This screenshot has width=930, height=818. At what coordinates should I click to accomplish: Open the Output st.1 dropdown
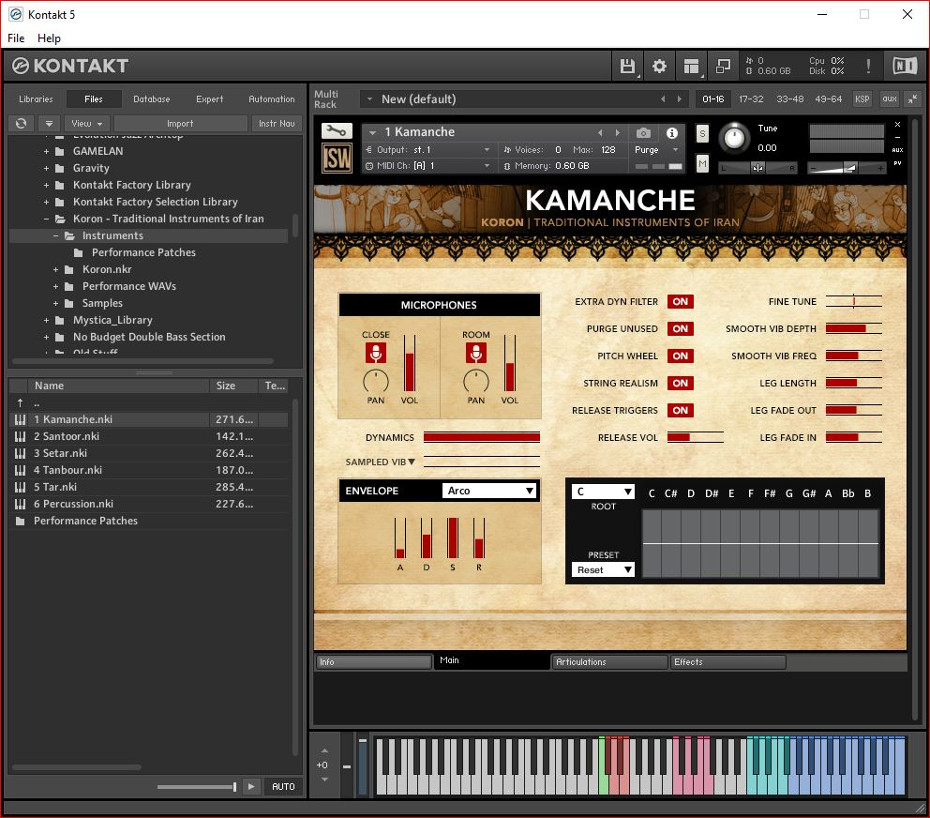(428, 150)
